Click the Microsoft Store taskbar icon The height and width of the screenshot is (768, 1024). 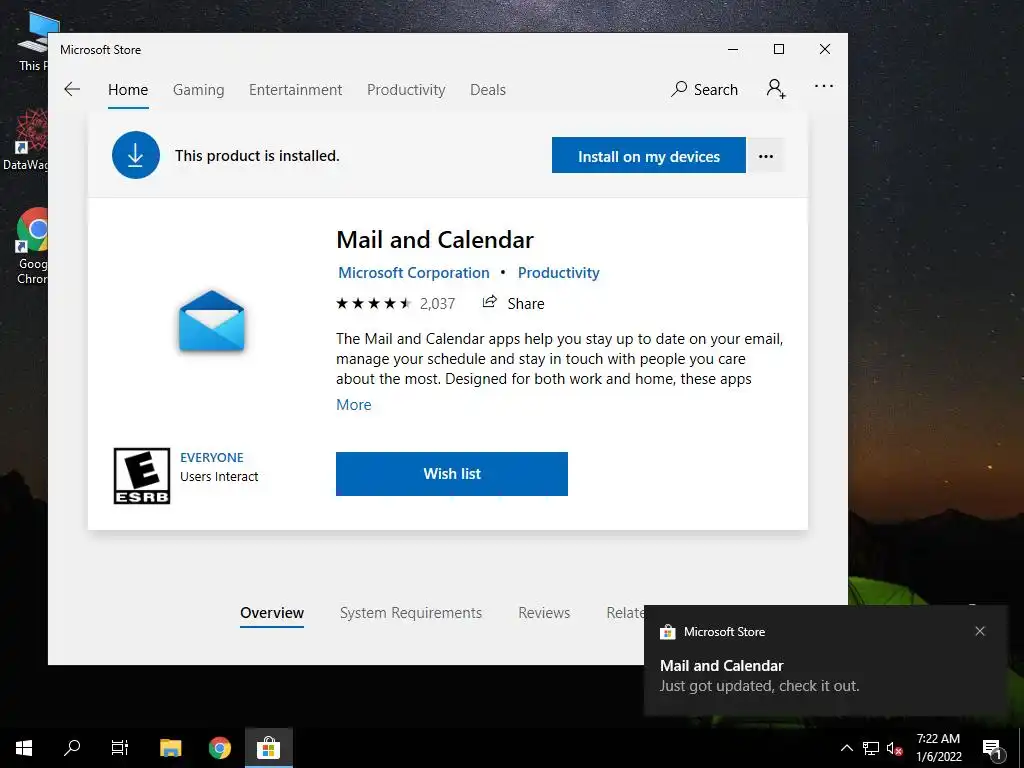point(268,748)
